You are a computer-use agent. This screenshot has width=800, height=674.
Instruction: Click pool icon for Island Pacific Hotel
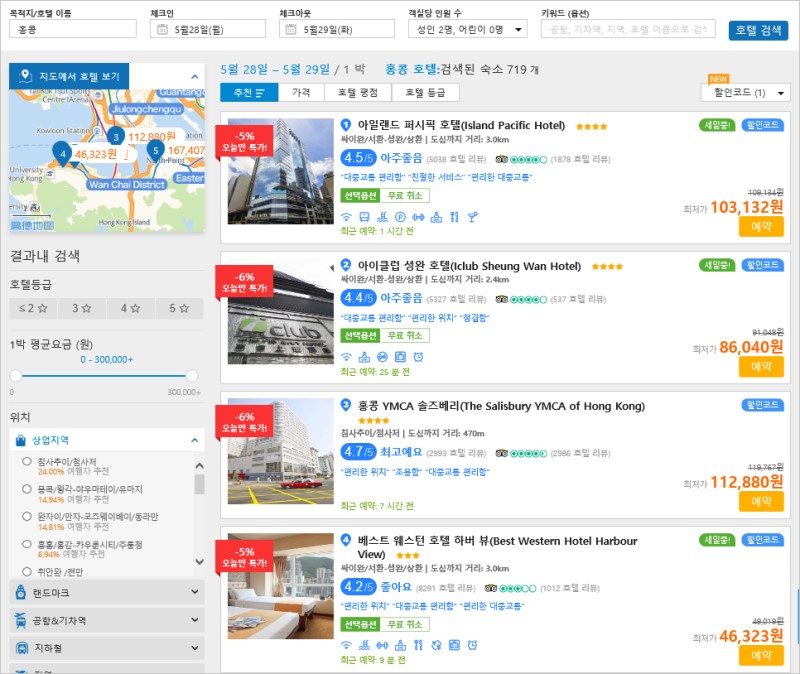point(382,217)
